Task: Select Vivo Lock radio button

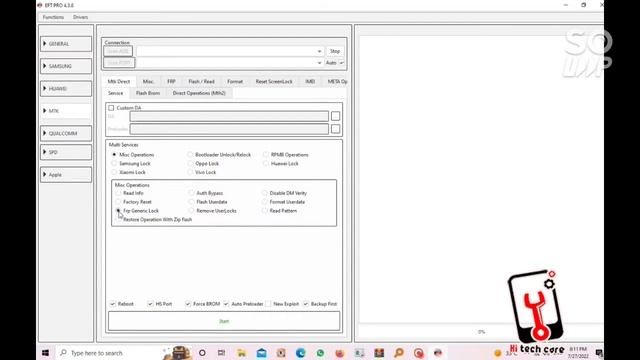Action: 190,172
